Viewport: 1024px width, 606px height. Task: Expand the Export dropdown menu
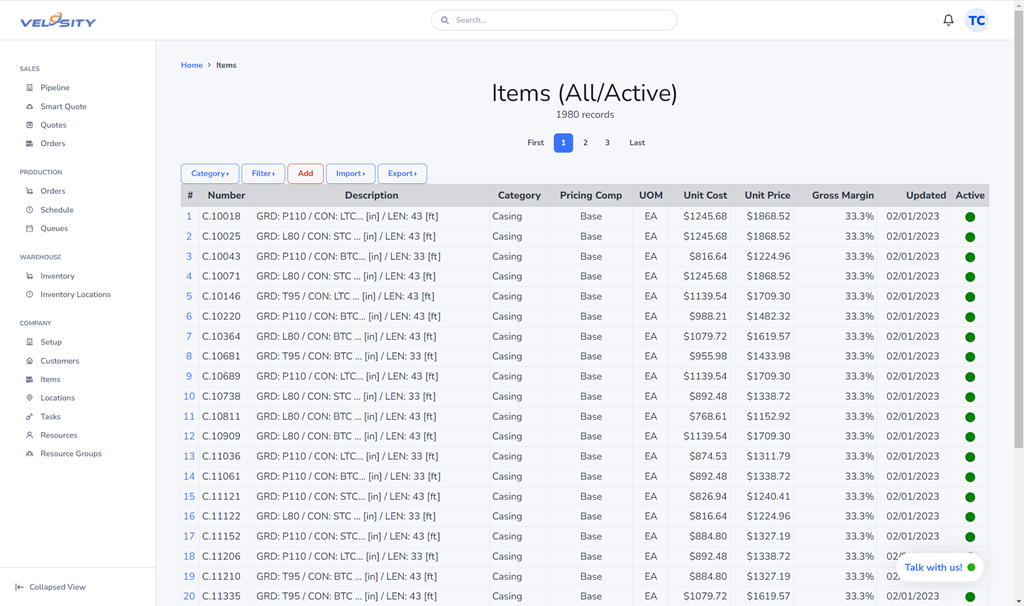coord(402,174)
